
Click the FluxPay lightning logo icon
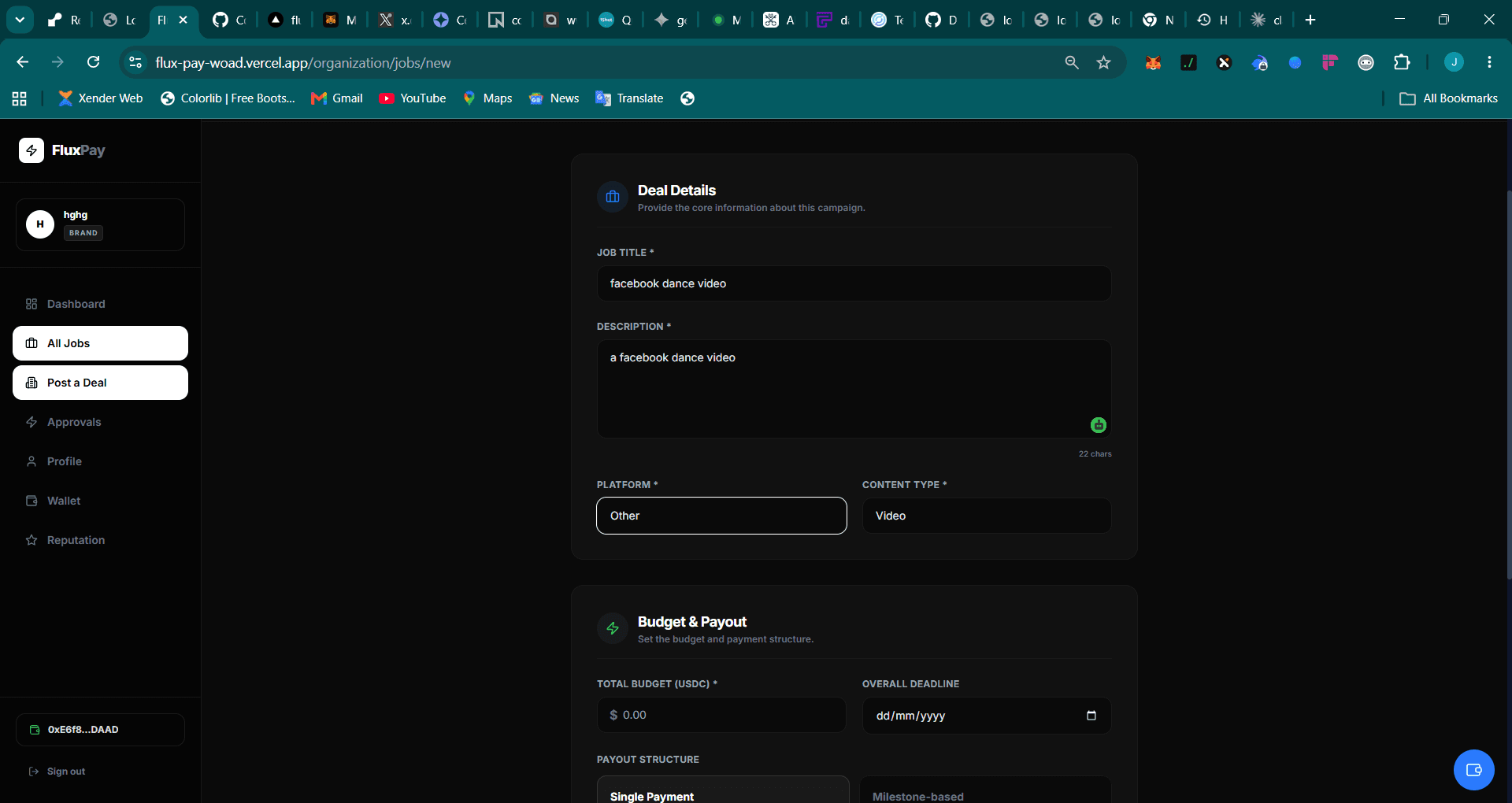(x=31, y=150)
